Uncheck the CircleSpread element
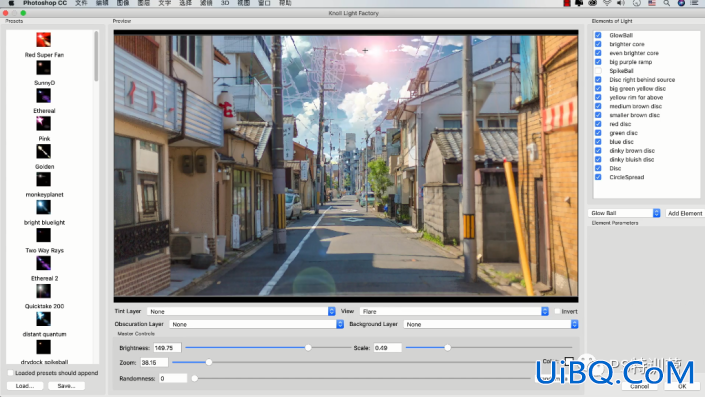Image resolution: width=705 pixels, height=397 pixels. (598, 177)
